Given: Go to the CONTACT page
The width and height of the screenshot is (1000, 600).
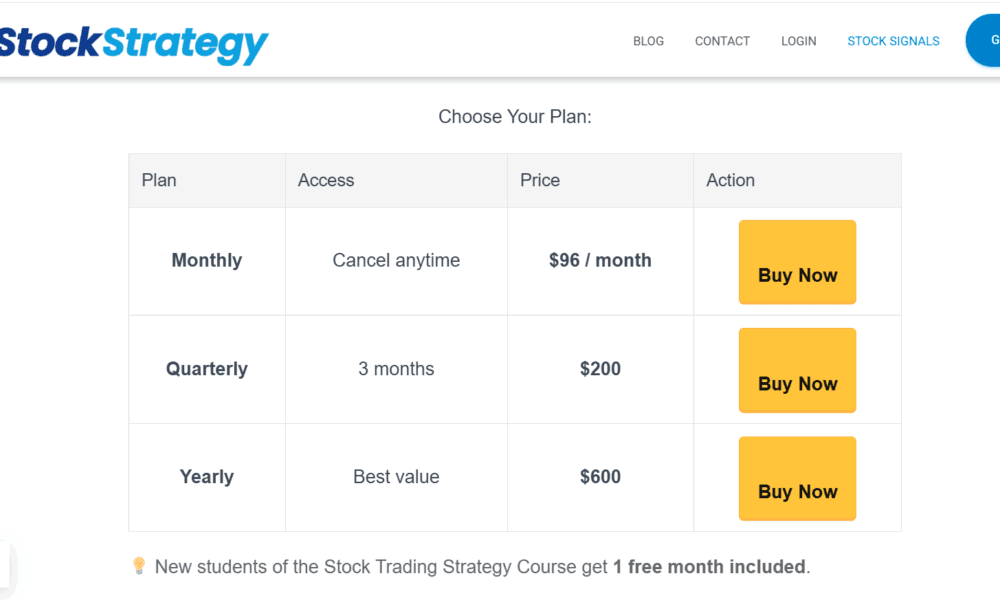Looking at the screenshot, I should pos(722,41).
